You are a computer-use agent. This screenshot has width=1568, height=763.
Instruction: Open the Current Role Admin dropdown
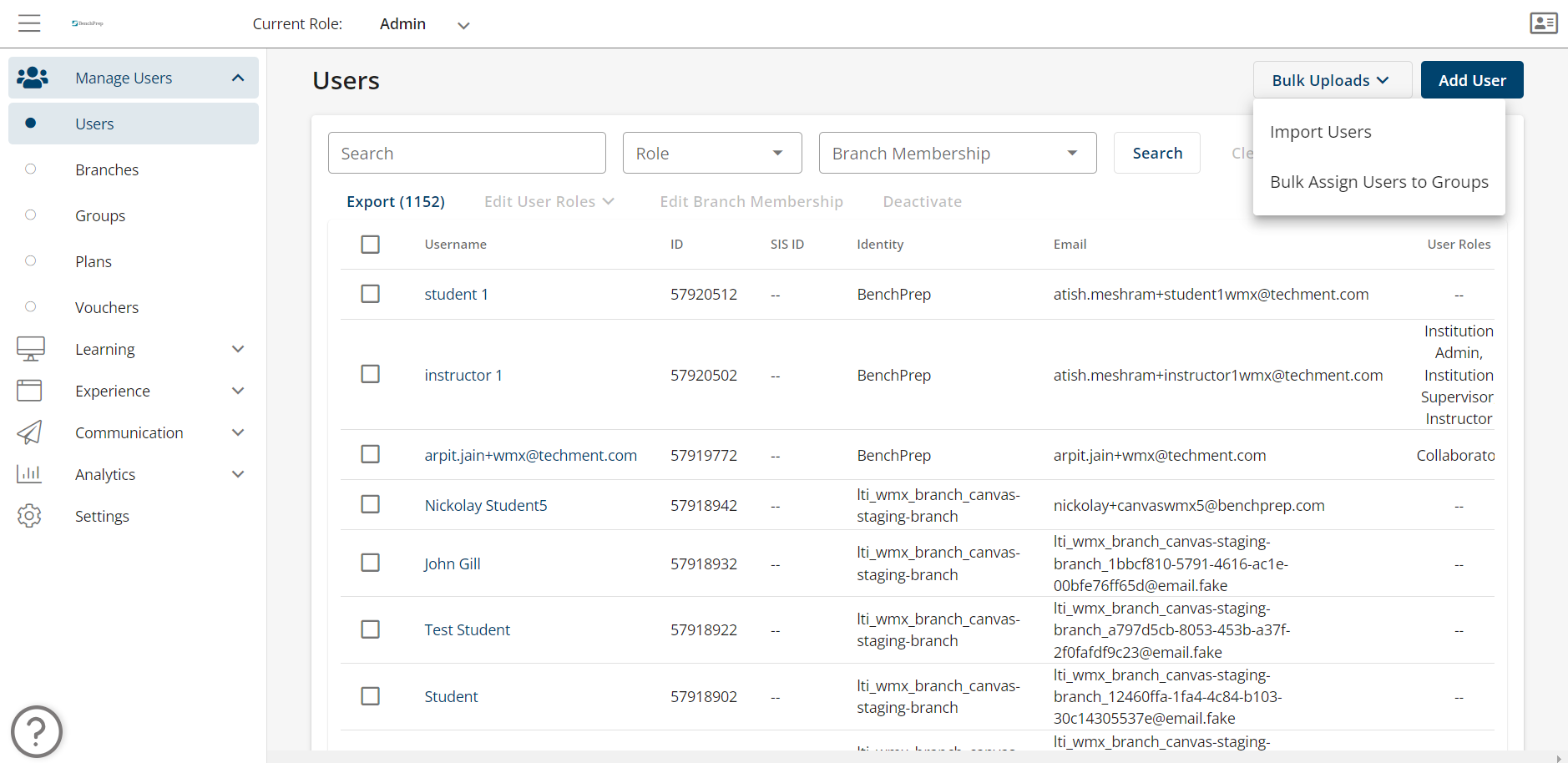(424, 24)
